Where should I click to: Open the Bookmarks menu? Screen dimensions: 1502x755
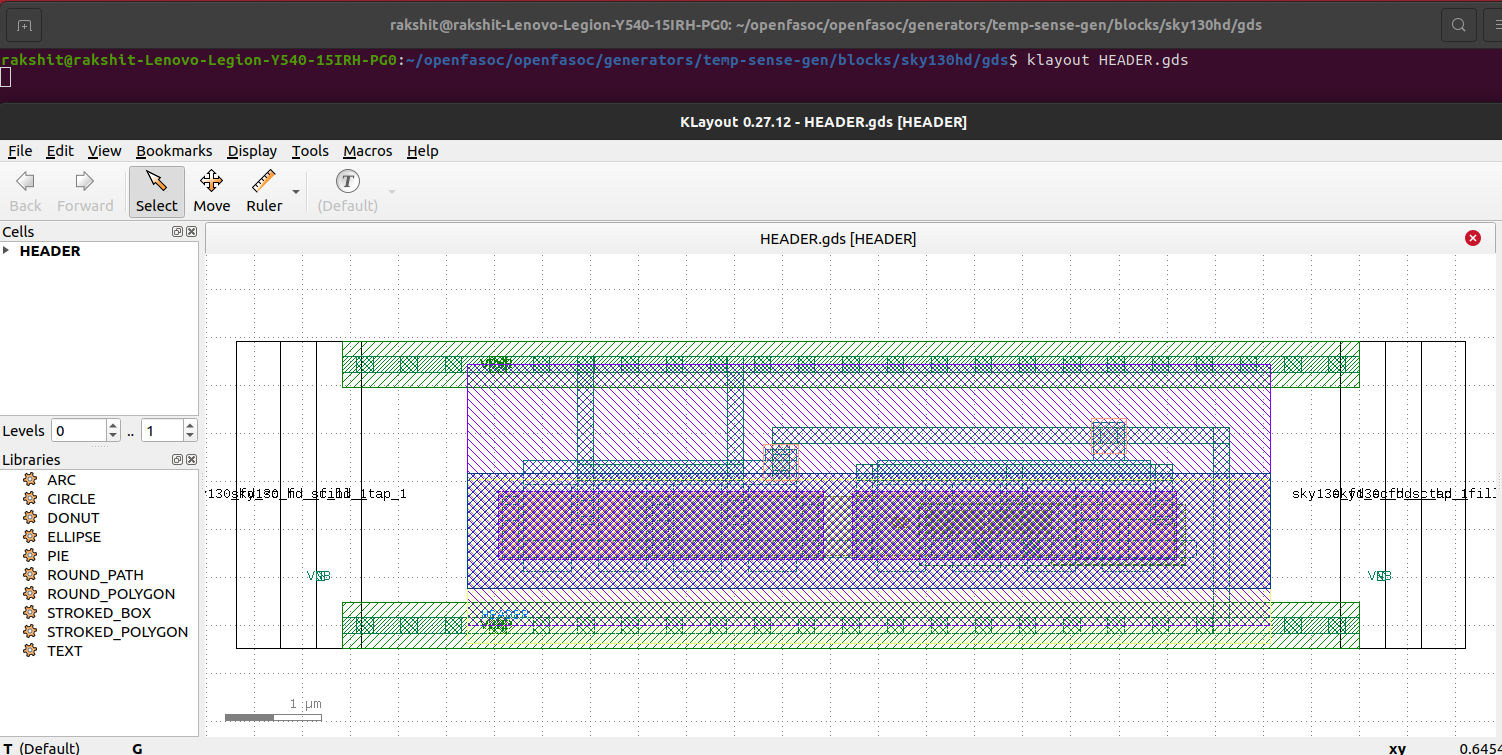point(174,151)
